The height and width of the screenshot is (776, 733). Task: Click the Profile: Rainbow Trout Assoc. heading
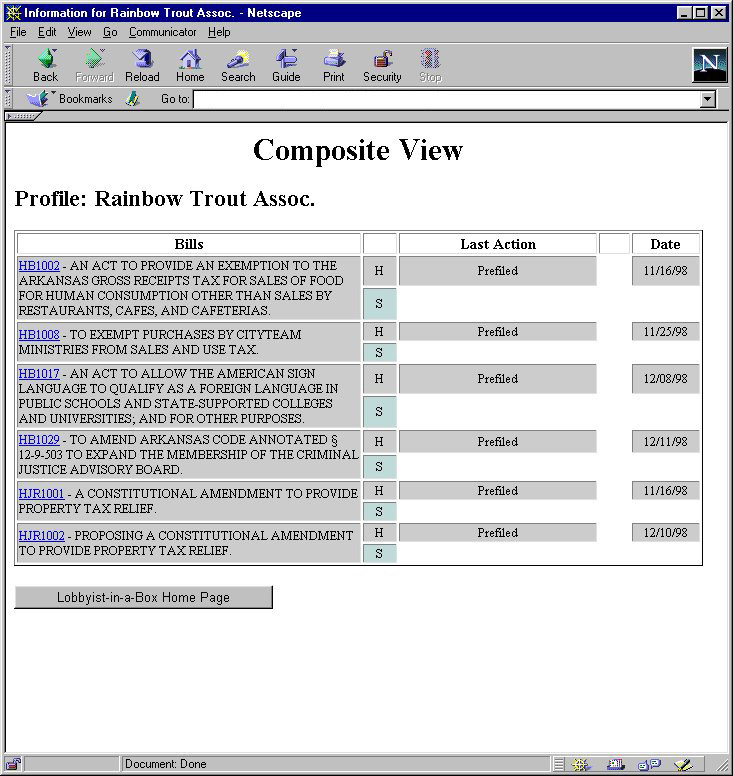(165, 199)
